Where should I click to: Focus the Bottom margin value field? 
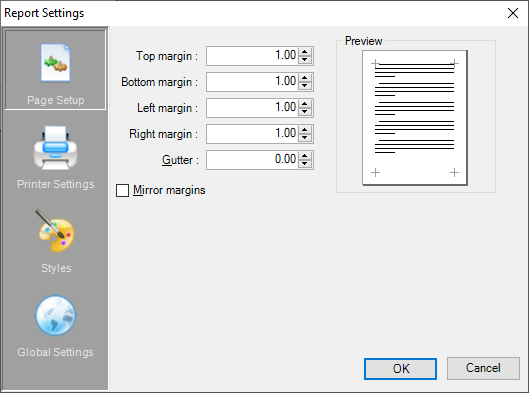(252, 82)
